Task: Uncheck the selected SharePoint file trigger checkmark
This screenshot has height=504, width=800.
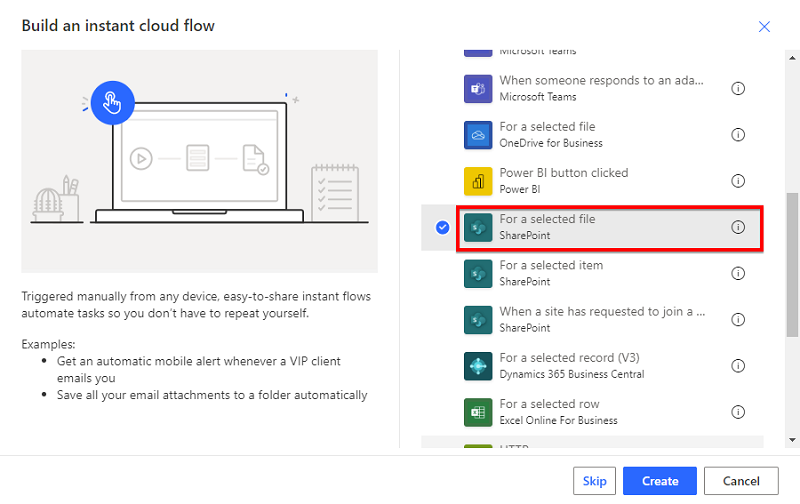Action: coord(442,228)
